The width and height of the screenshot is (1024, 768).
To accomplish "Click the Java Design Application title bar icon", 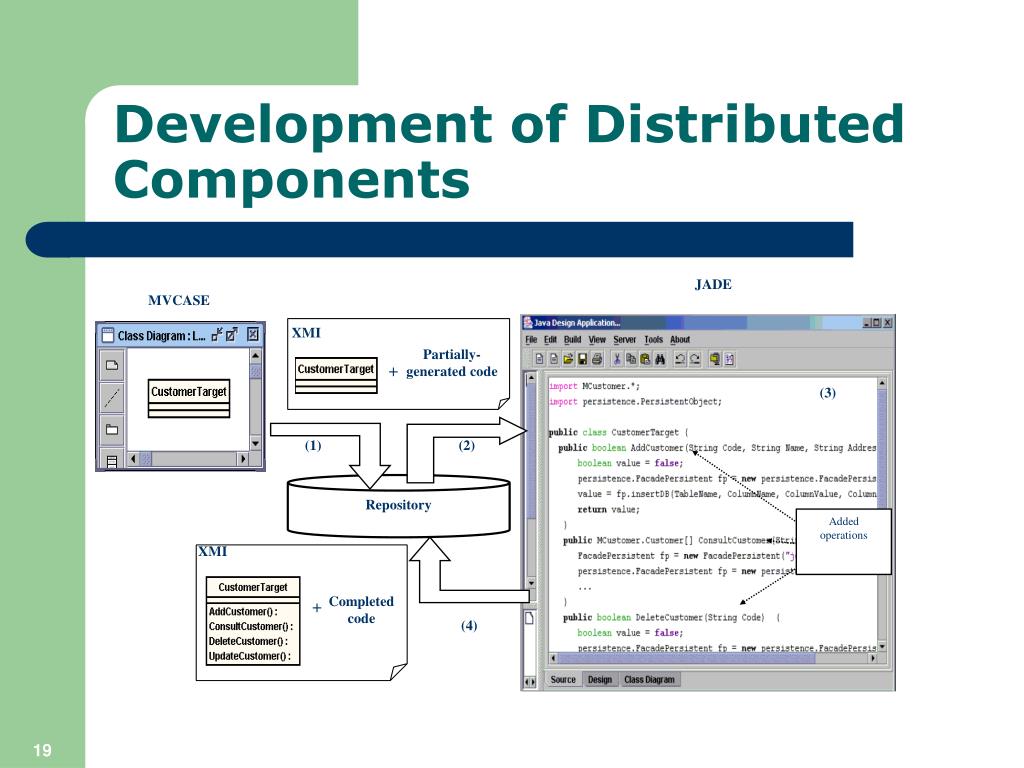I will [528, 322].
